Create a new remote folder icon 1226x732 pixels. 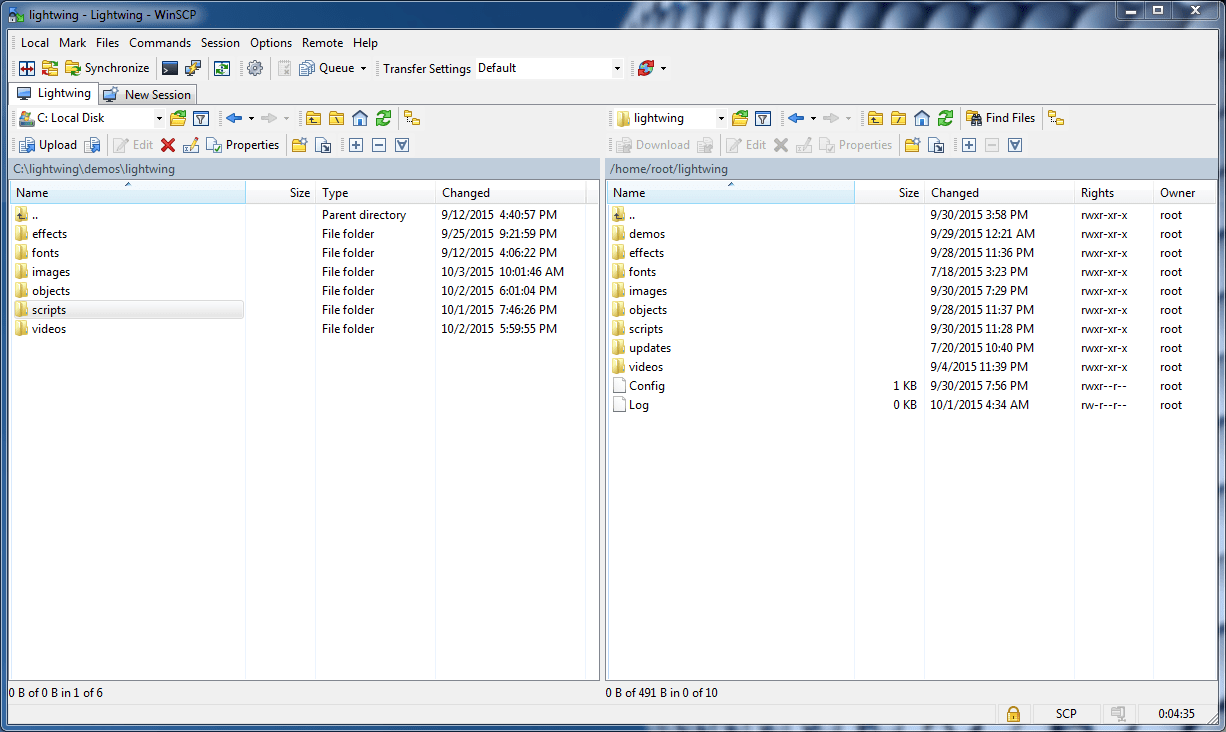[x=912, y=145]
